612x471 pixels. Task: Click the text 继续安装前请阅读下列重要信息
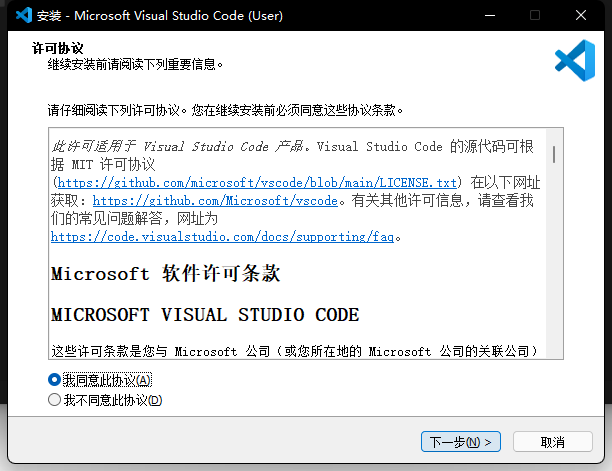click(135, 64)
